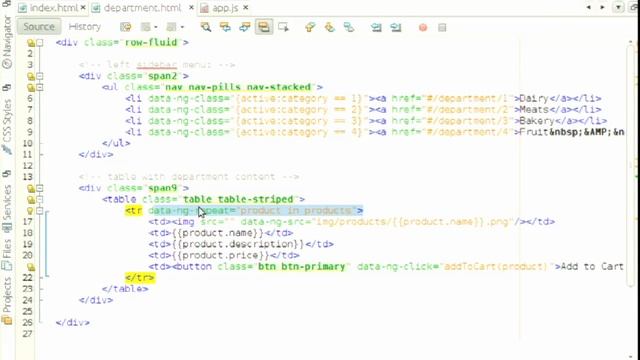This screenshot has height=360, width=640.
Task: Maximize the editor window icon
Action: coord(633,8)
